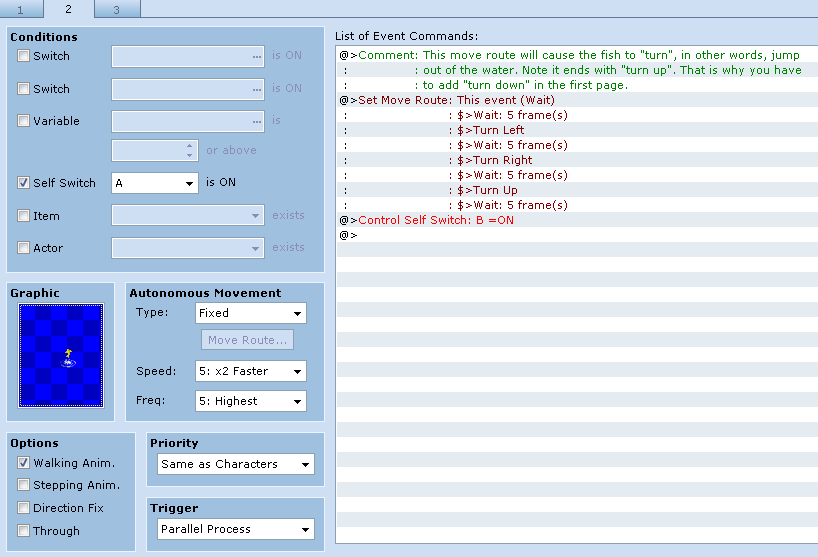Select the comment line 'out of the water'
The image size is (818, 557).
point(577,70)
